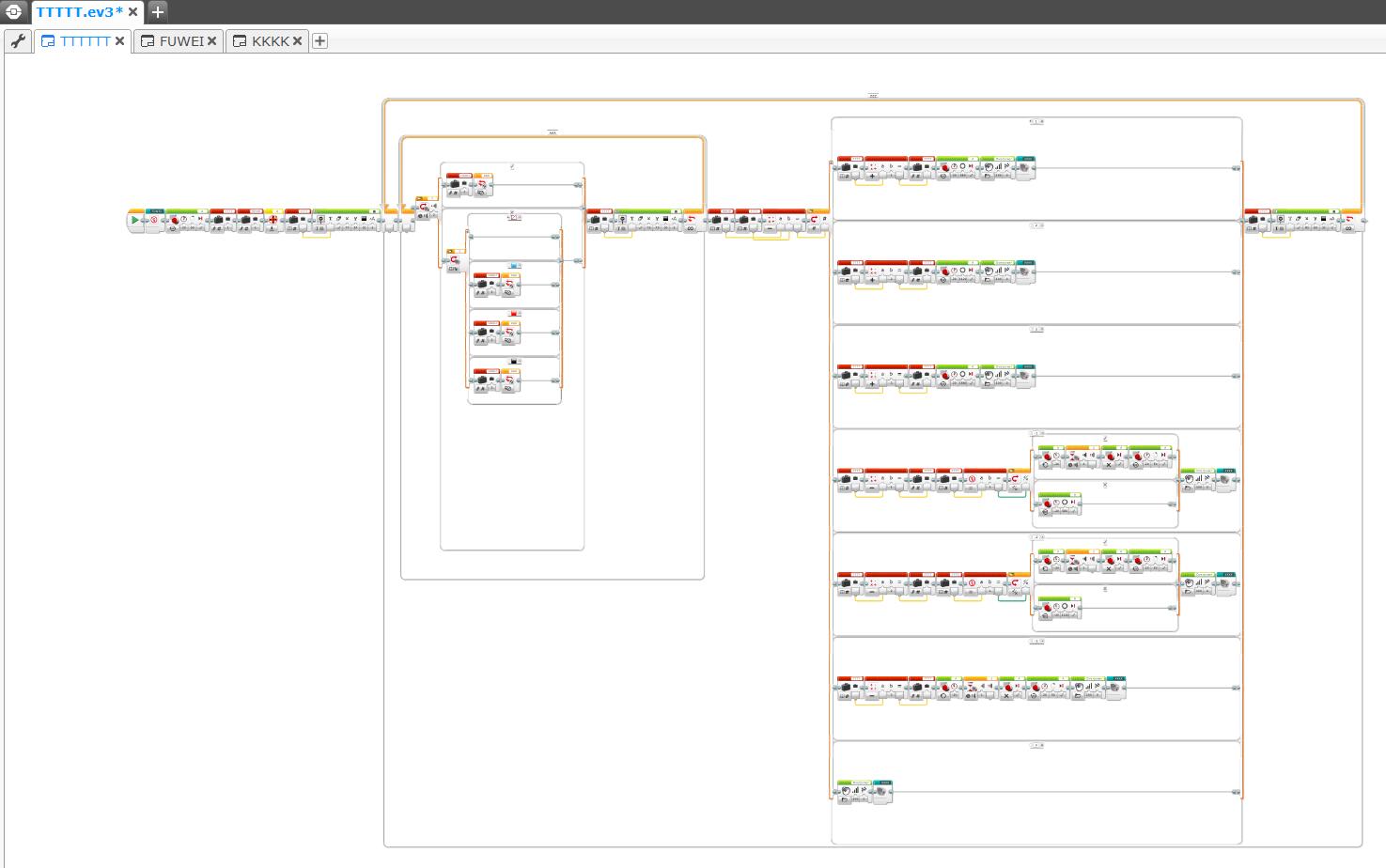The image size is (1386, 868).
Task: Select the yellow brick buttons sensor block
Action: (x=273, y=221)
